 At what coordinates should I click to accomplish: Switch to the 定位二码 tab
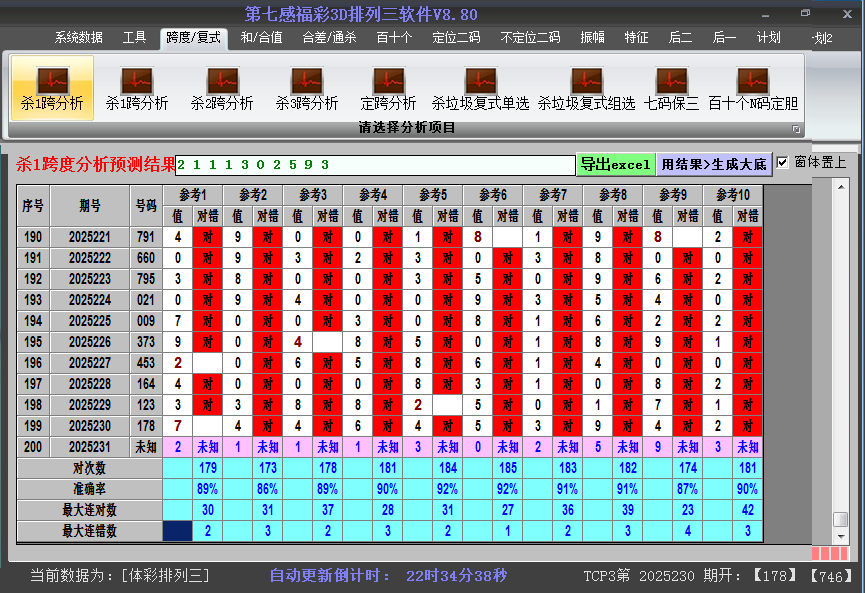pos(456,38)
